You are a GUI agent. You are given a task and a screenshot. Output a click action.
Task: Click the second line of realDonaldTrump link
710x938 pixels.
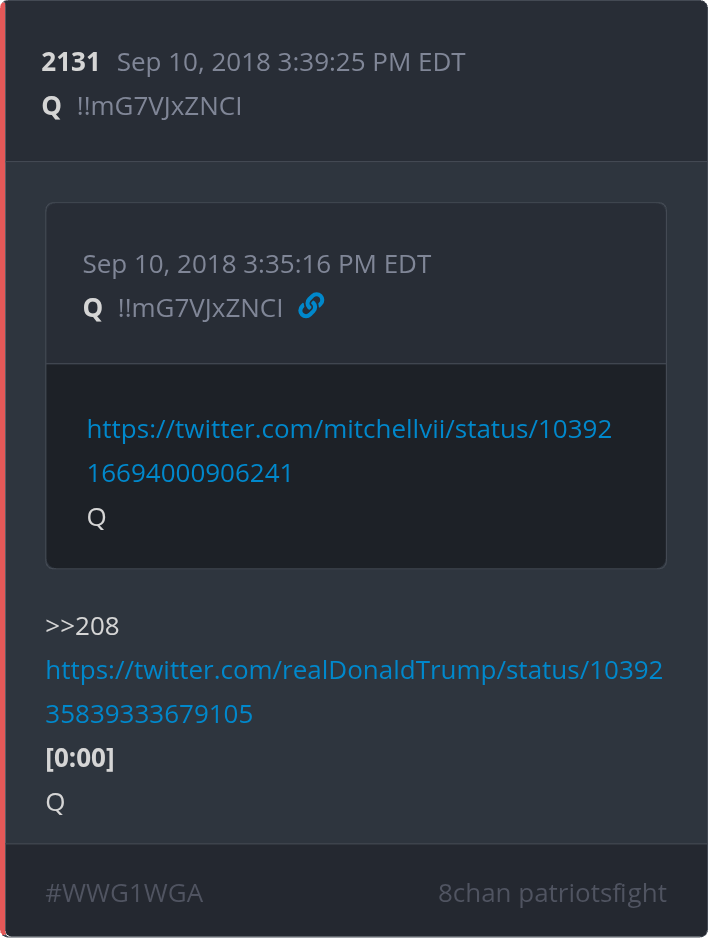149,714
